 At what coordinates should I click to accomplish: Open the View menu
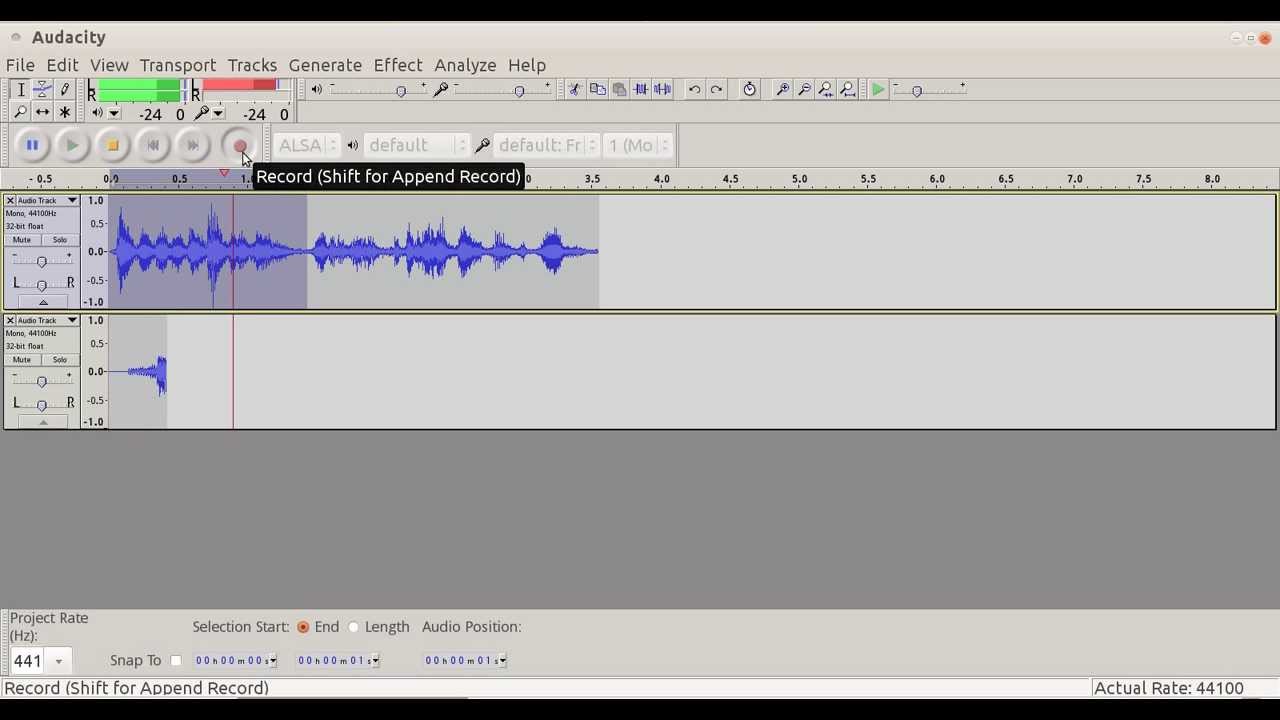coord(109,65)
